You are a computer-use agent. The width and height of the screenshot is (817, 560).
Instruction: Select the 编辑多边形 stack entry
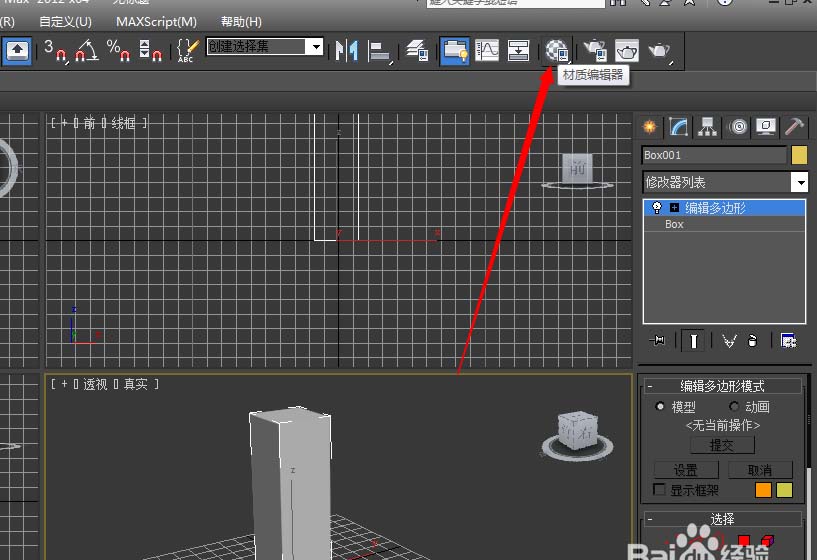(x=725, y=208)
